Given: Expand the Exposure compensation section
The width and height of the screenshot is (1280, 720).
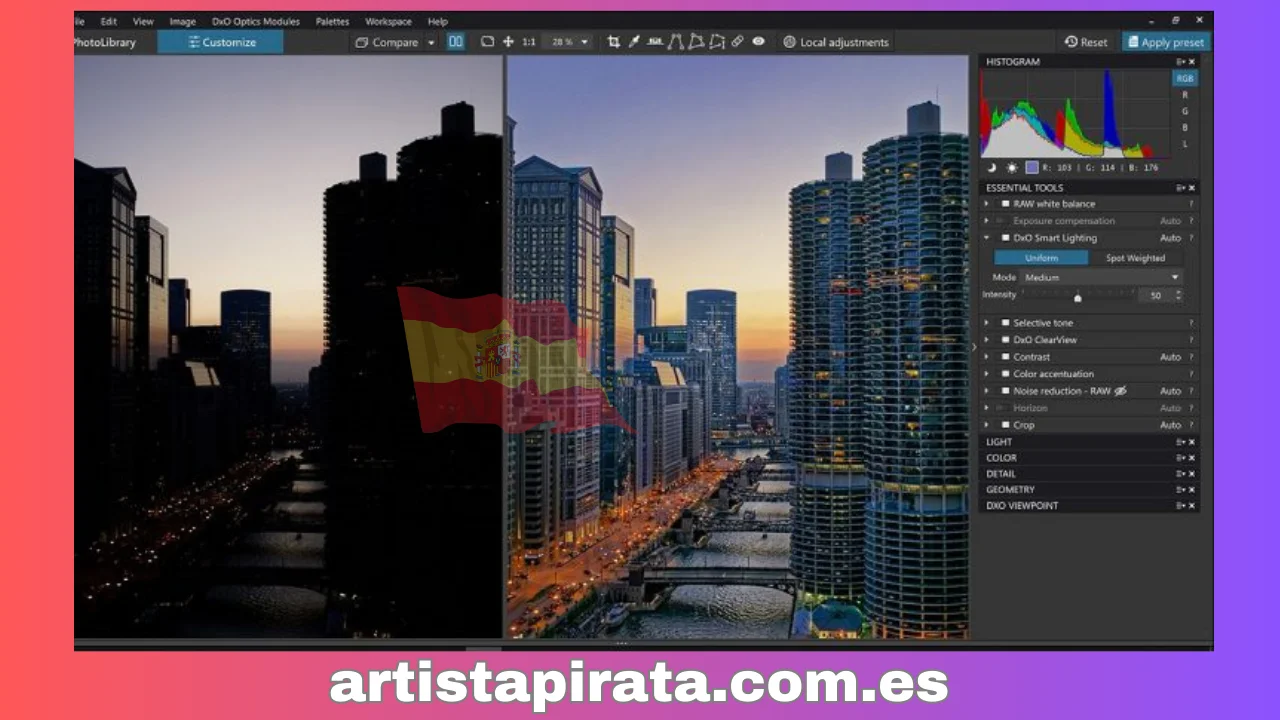Looking at the screenshot, I should coord(987,221).
